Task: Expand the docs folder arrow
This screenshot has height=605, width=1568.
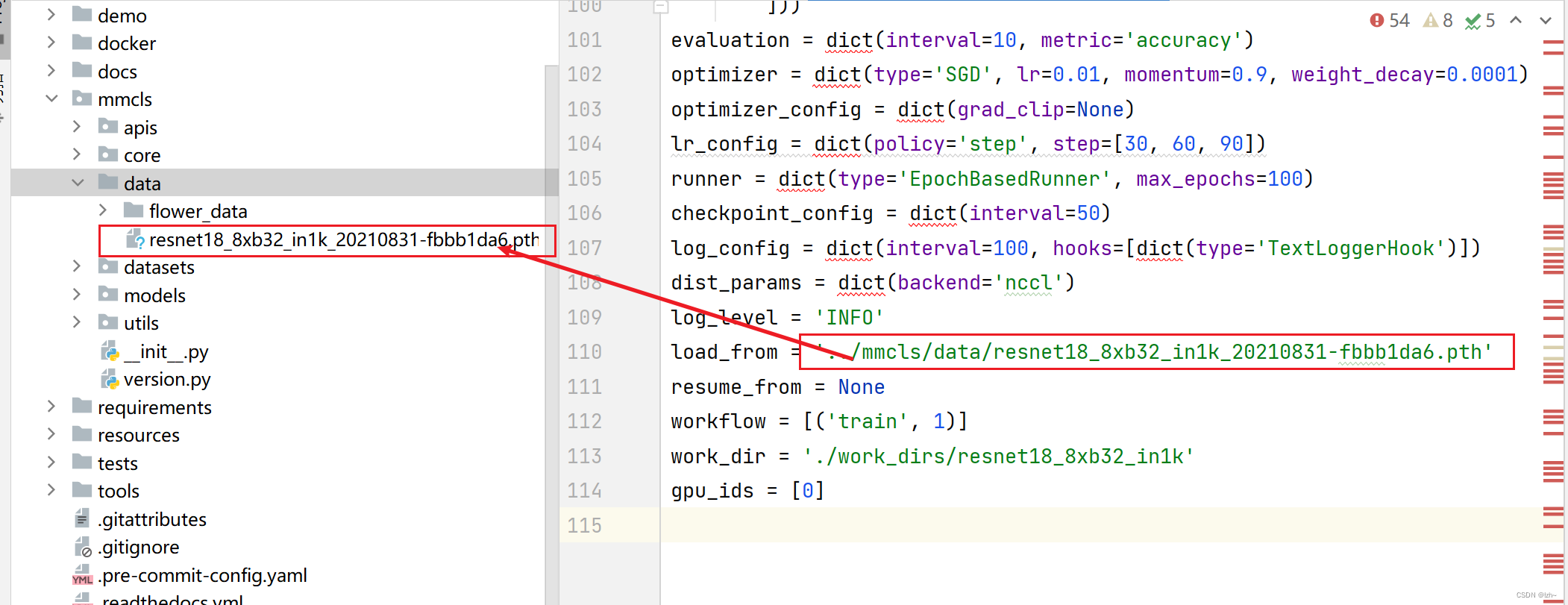Action: pos(51,71)
